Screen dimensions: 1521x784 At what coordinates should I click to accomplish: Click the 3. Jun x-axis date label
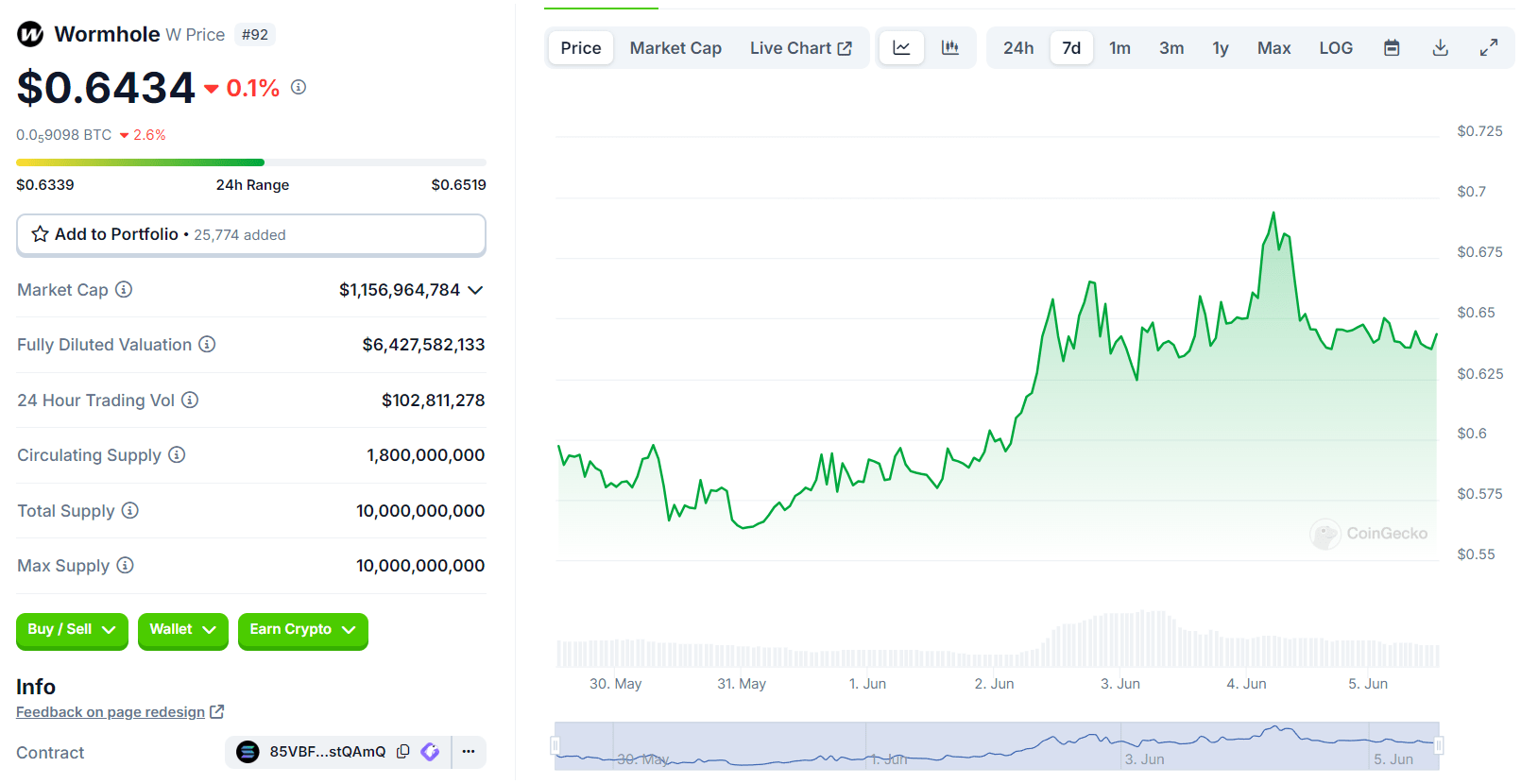tap(1120, 684)
